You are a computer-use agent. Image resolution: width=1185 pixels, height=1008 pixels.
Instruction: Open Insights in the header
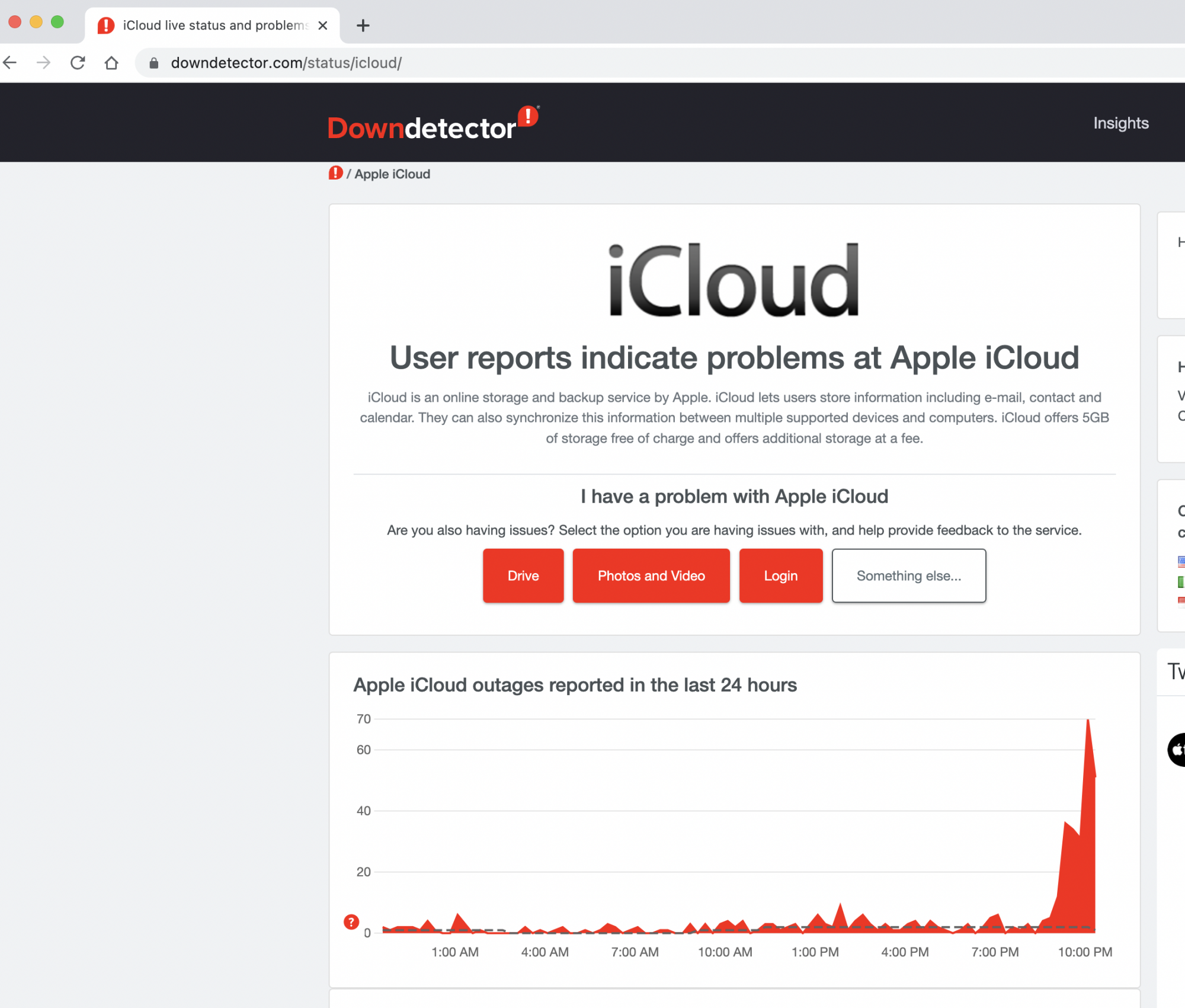coord(1121,123)
